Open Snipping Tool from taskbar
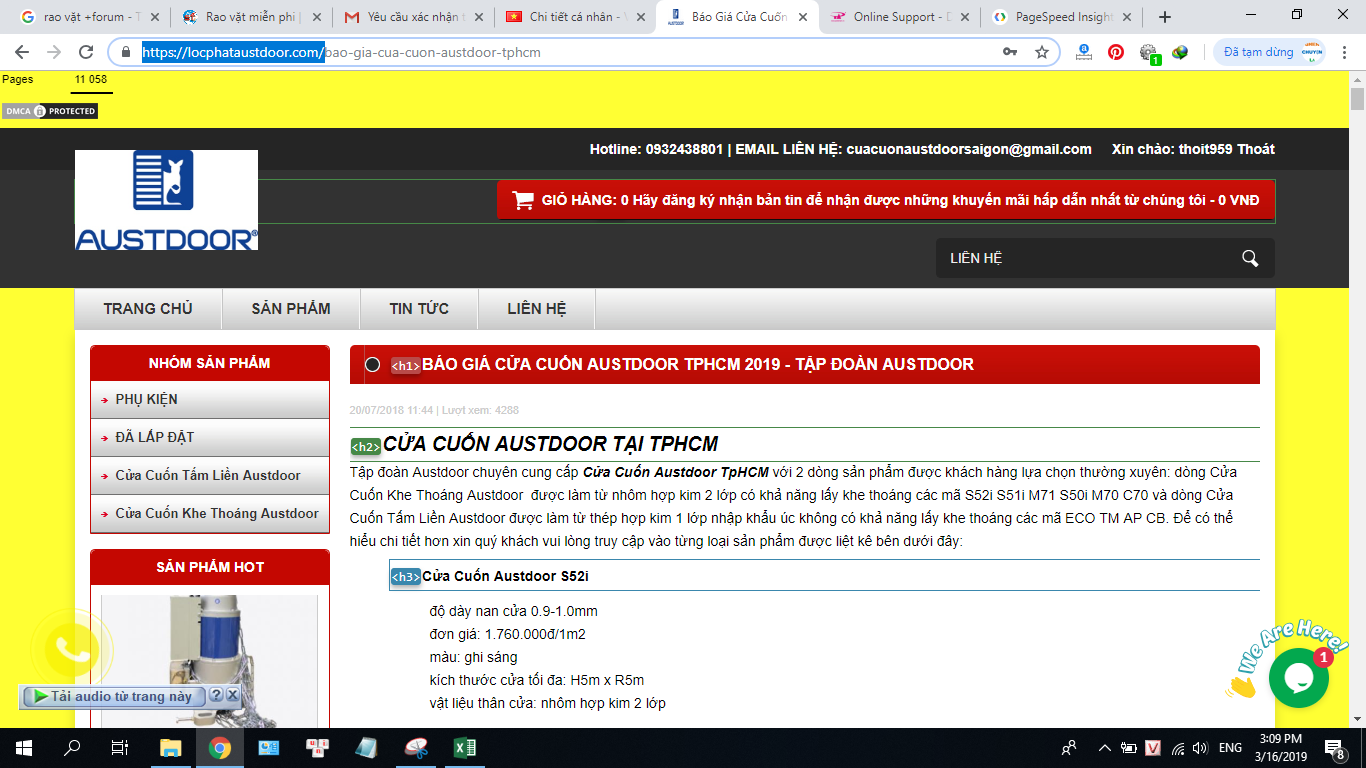 pyautogui.click(x=415, y=748)
